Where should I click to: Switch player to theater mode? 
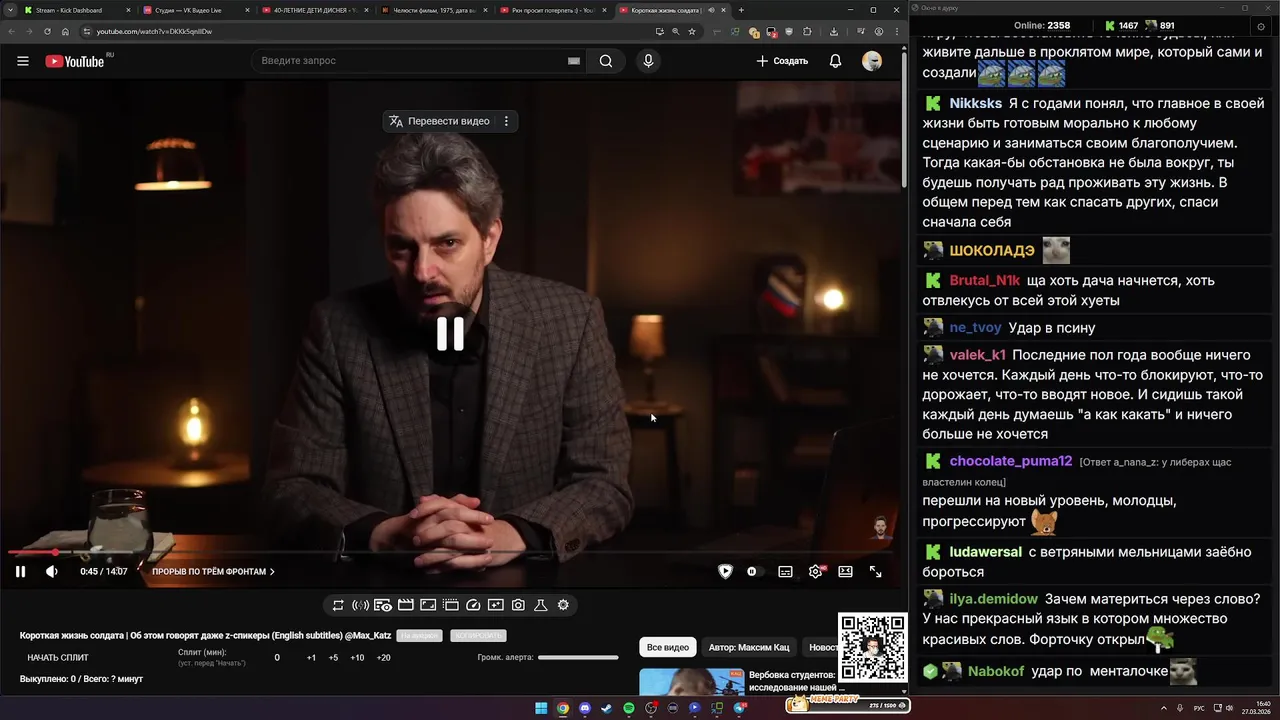click(x=845, y=572)
